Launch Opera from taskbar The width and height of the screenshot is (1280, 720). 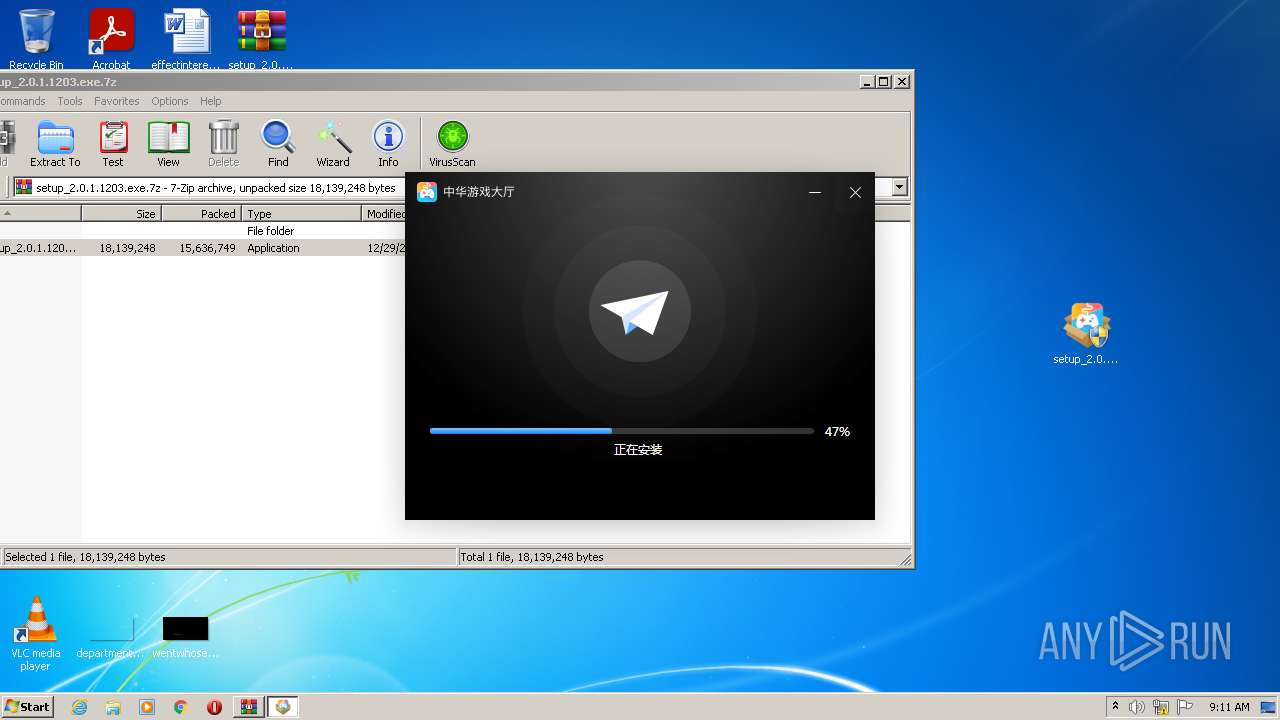(214, 707)
